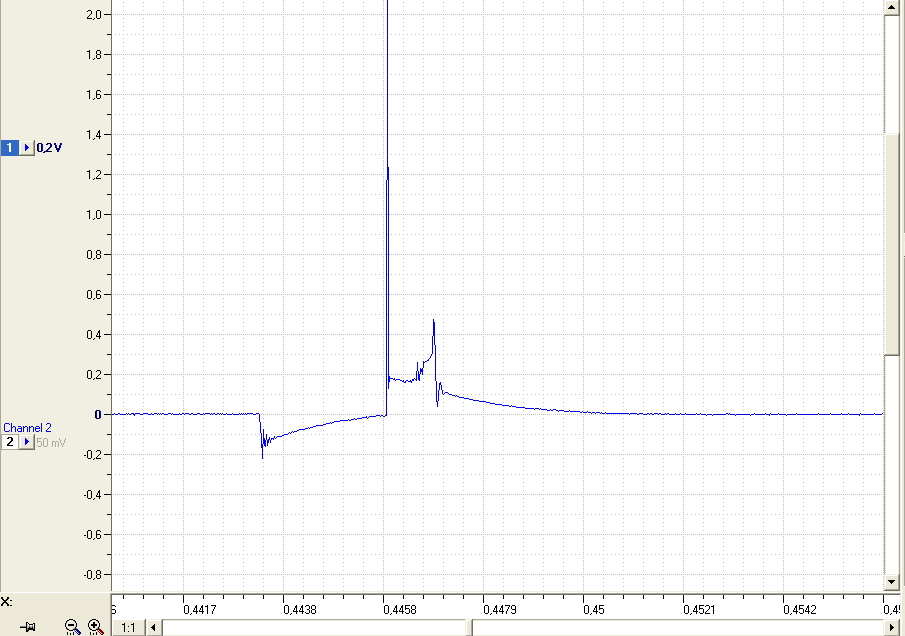Image resolution: width=905 pixels, height=636 pixels.
Task: Click the positive 0,2 label on the voltage axis
Action: tap(94, 375)
